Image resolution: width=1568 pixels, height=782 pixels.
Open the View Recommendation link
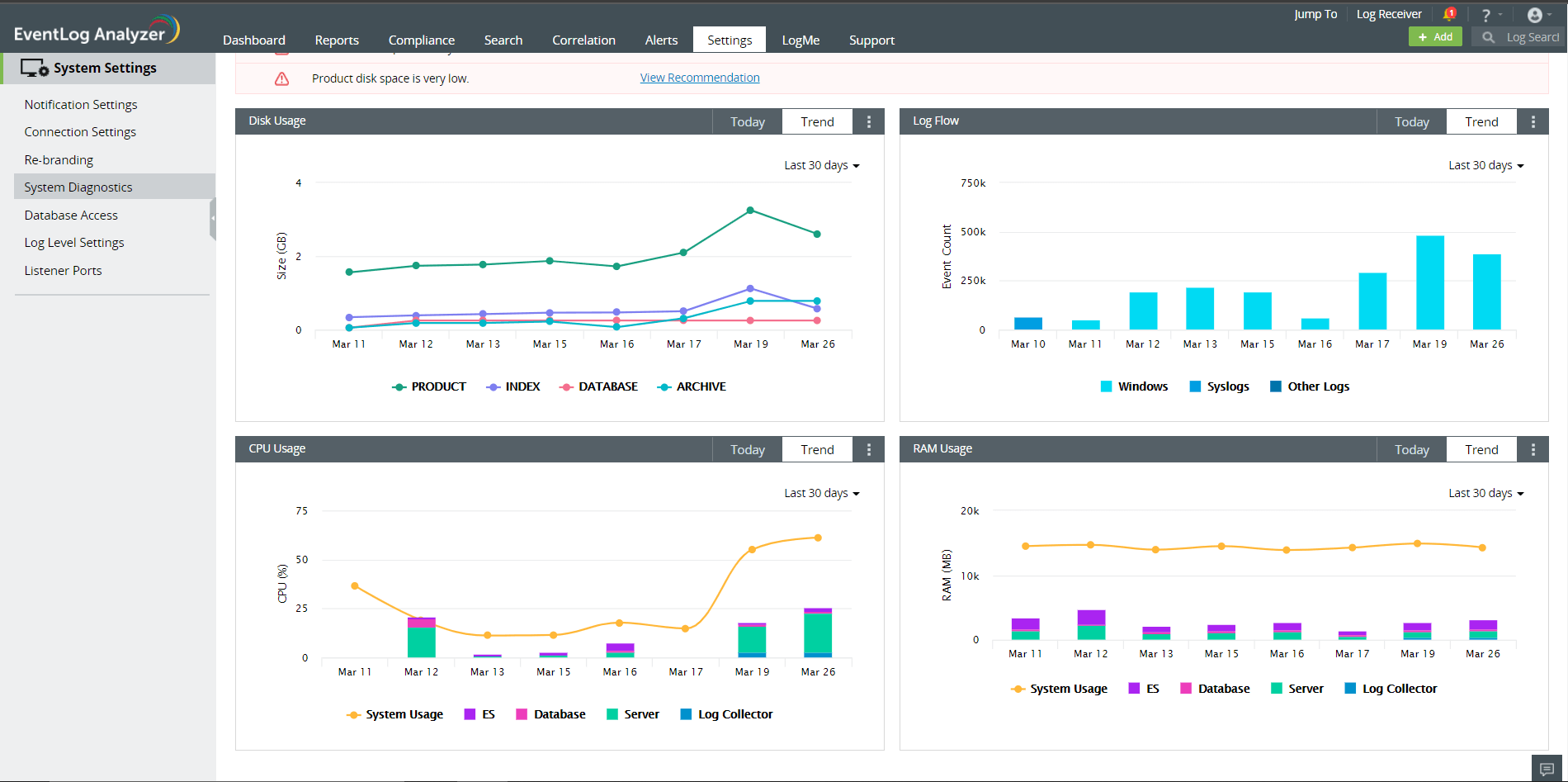(x=700, y=78)
